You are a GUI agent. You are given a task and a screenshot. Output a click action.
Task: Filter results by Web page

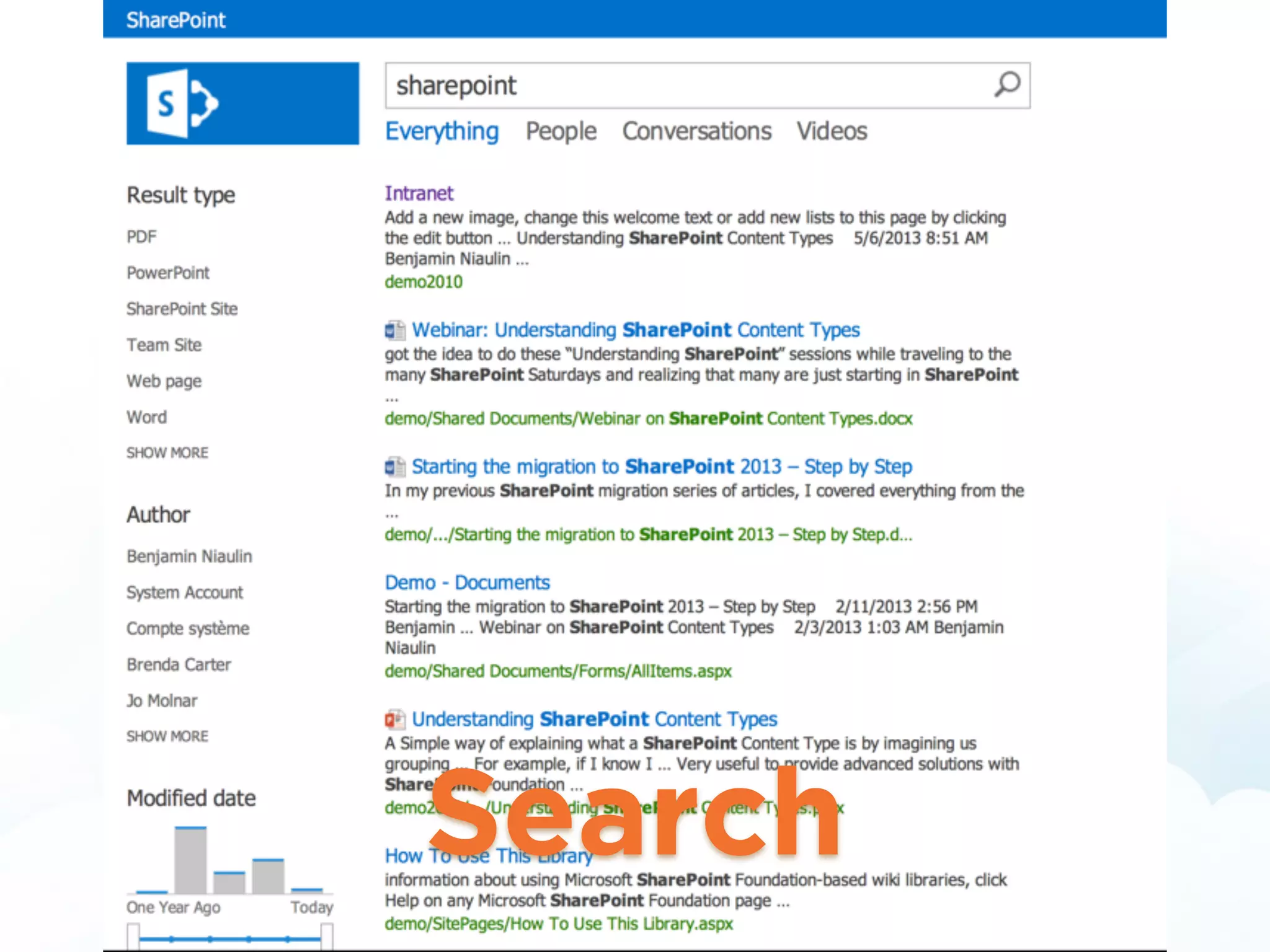[164, 381]
